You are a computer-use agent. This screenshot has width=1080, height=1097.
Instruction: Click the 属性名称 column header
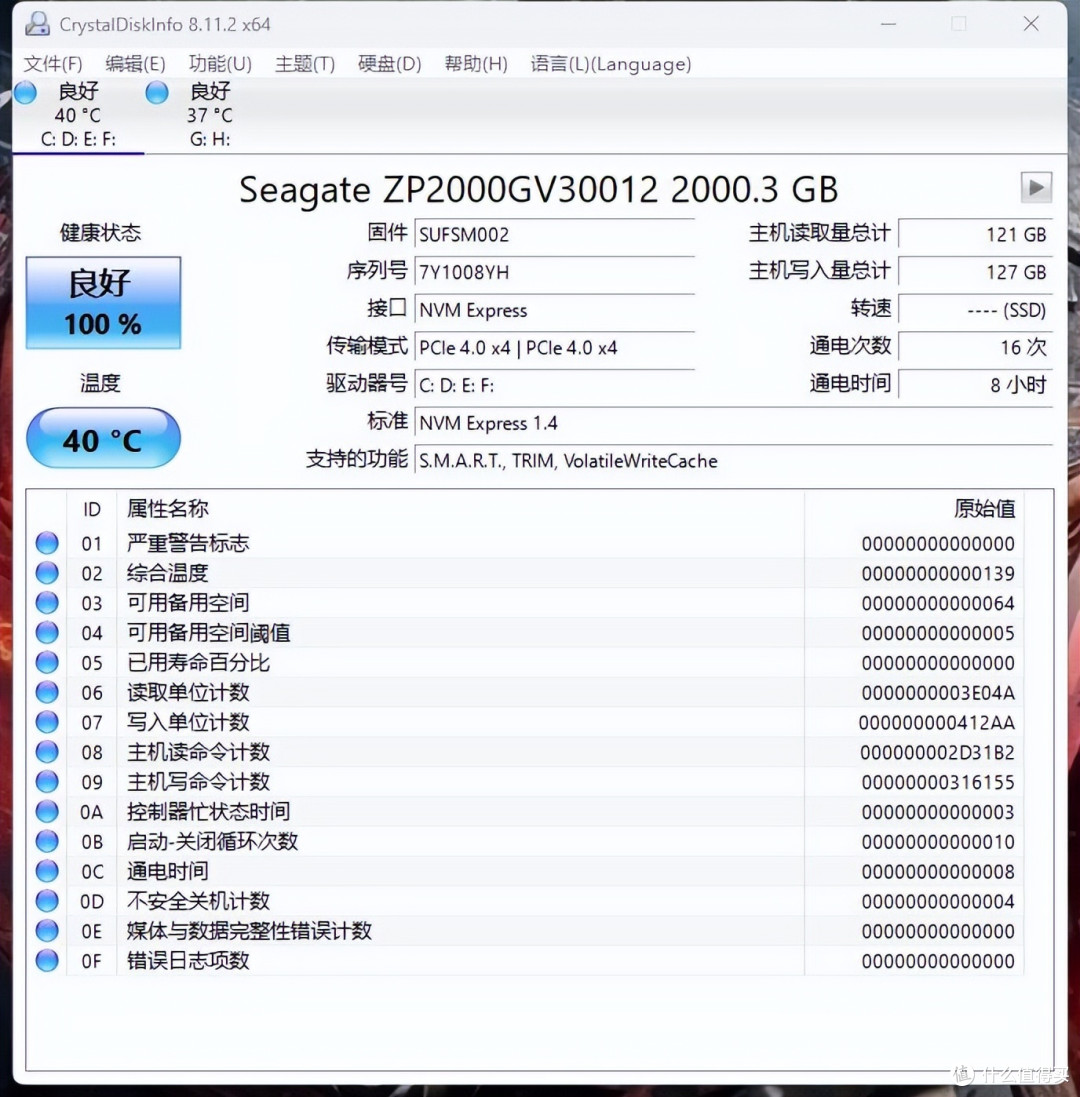pos(460,509)
